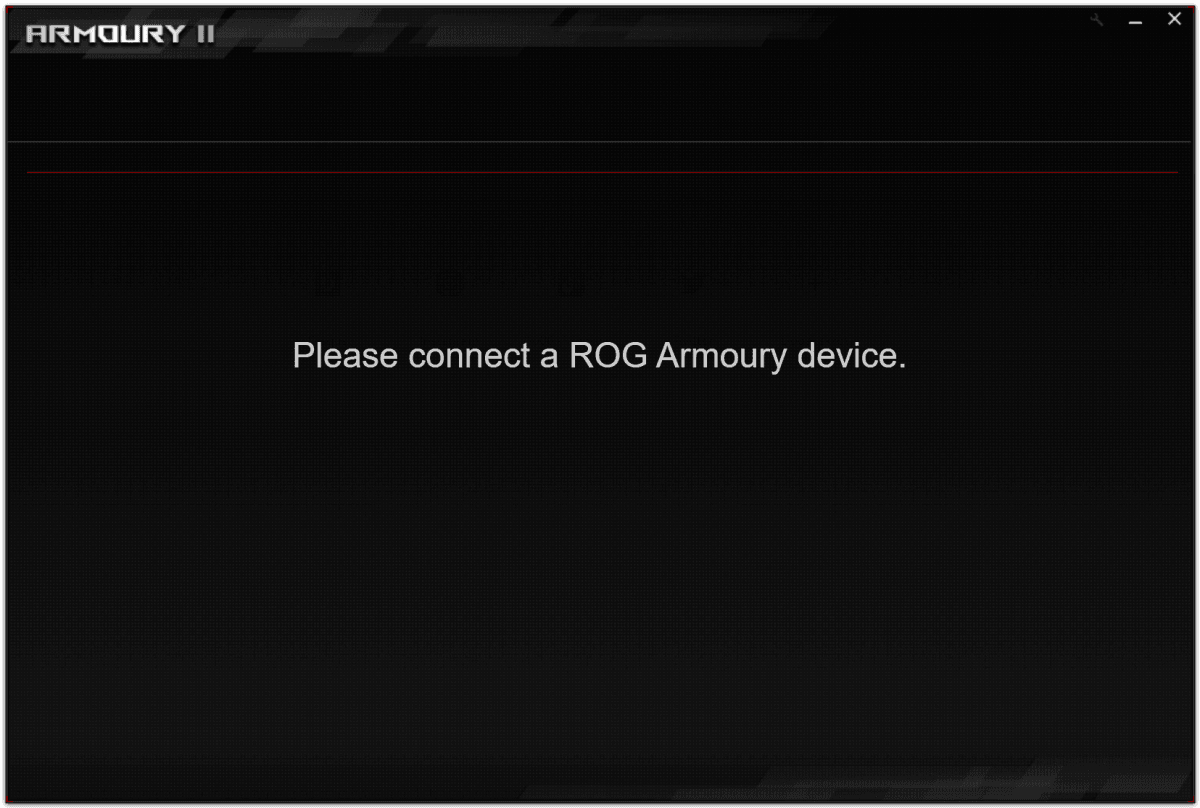The width and height of the screenshot is (1200, 808).
Task: Click the word "ROG" in the message
Action: pos(608,356)
